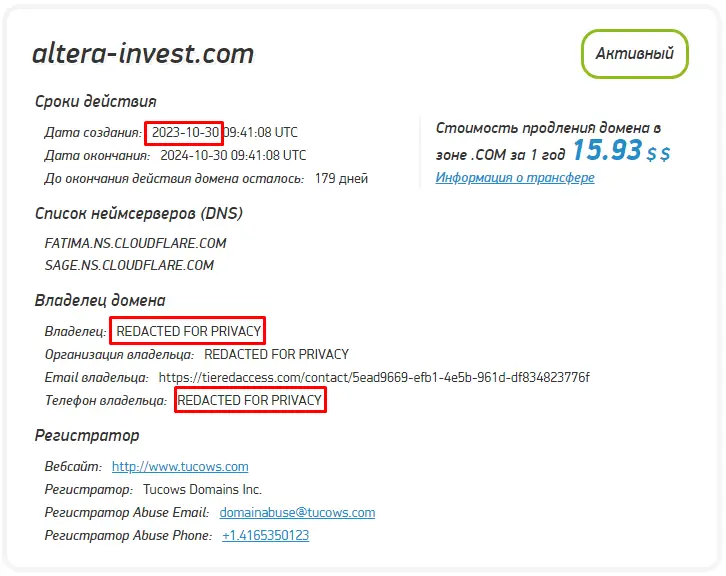
Task: Click the Сроки действия section heading
Action: tap(95, 101)
